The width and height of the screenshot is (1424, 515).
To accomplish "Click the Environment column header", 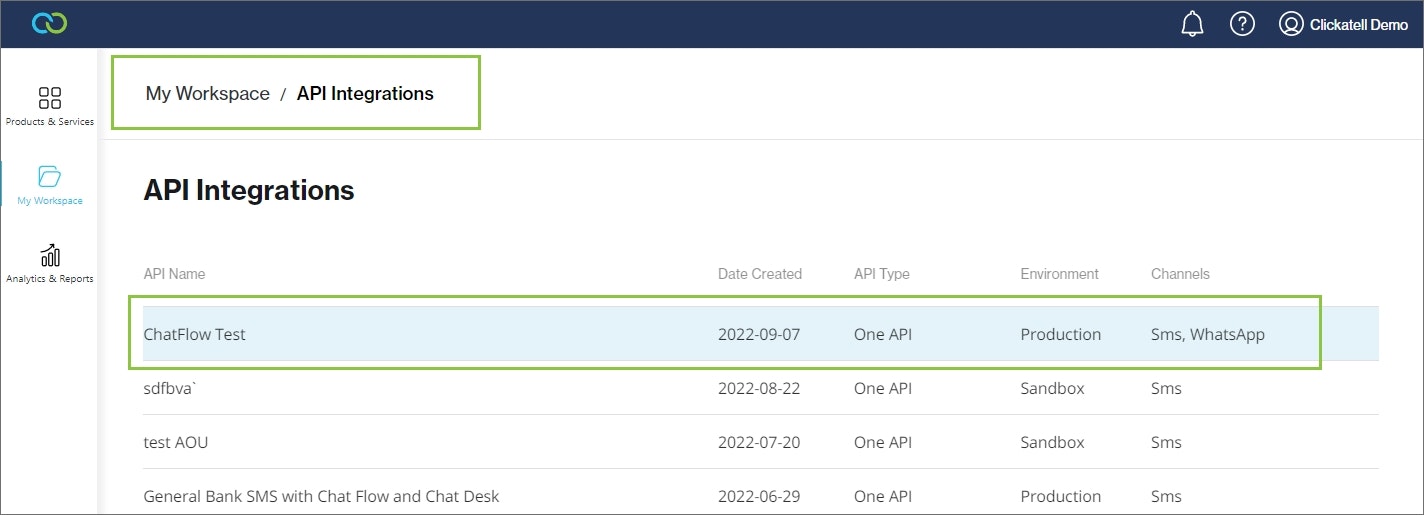I will pyautogui.click(x=1059, y=274).
